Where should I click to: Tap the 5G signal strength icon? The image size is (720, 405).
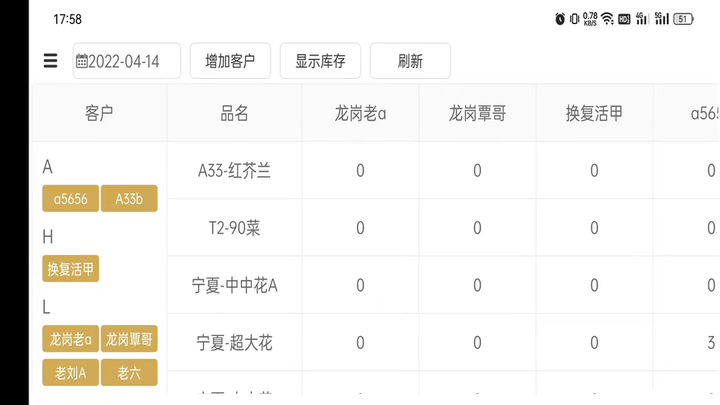[662, 18]
